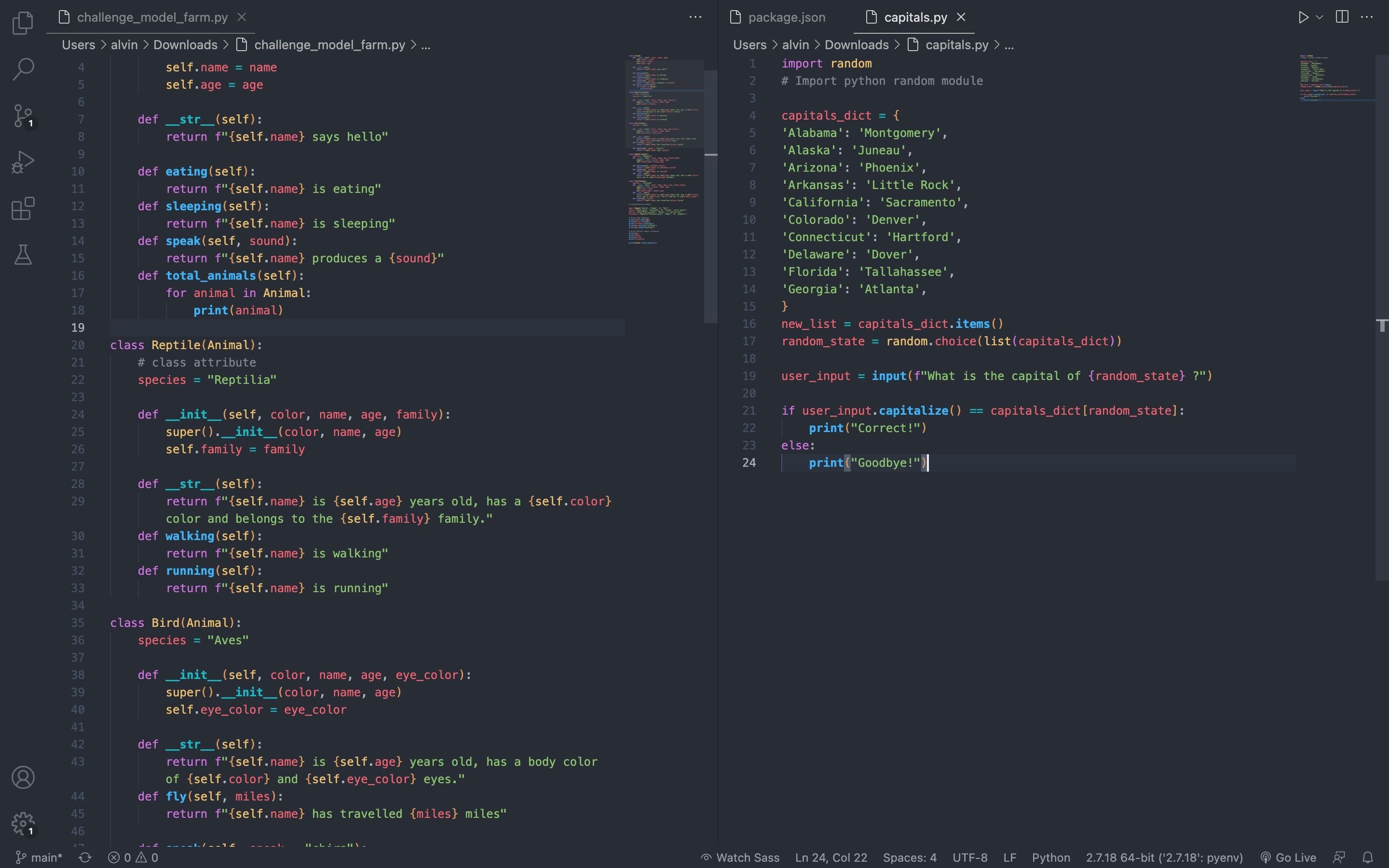Open the Search view in activity bar

point(23,69)
